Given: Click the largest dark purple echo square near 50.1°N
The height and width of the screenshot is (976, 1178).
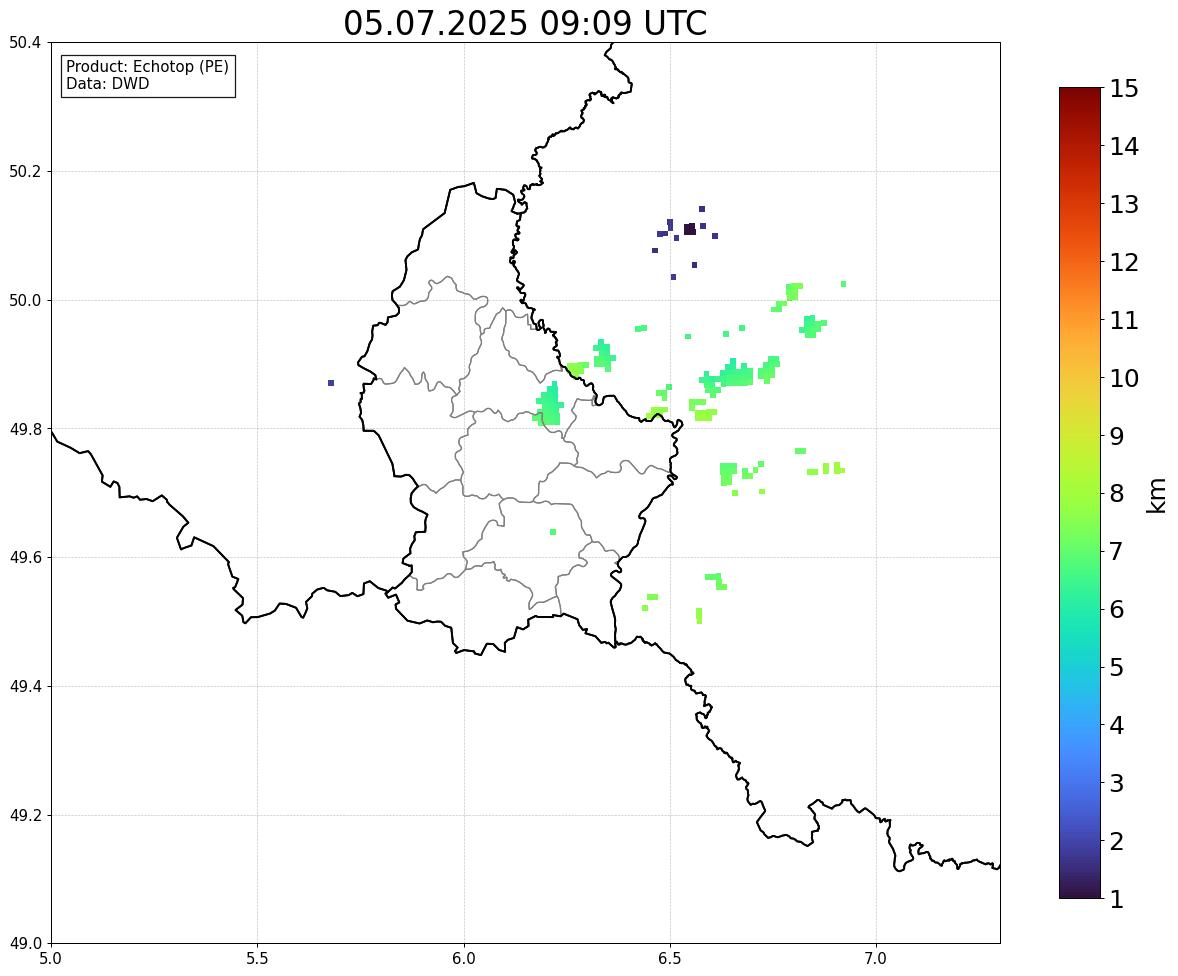Looking at the screenshot, I should pyautogui.click(x=690, y=229).
